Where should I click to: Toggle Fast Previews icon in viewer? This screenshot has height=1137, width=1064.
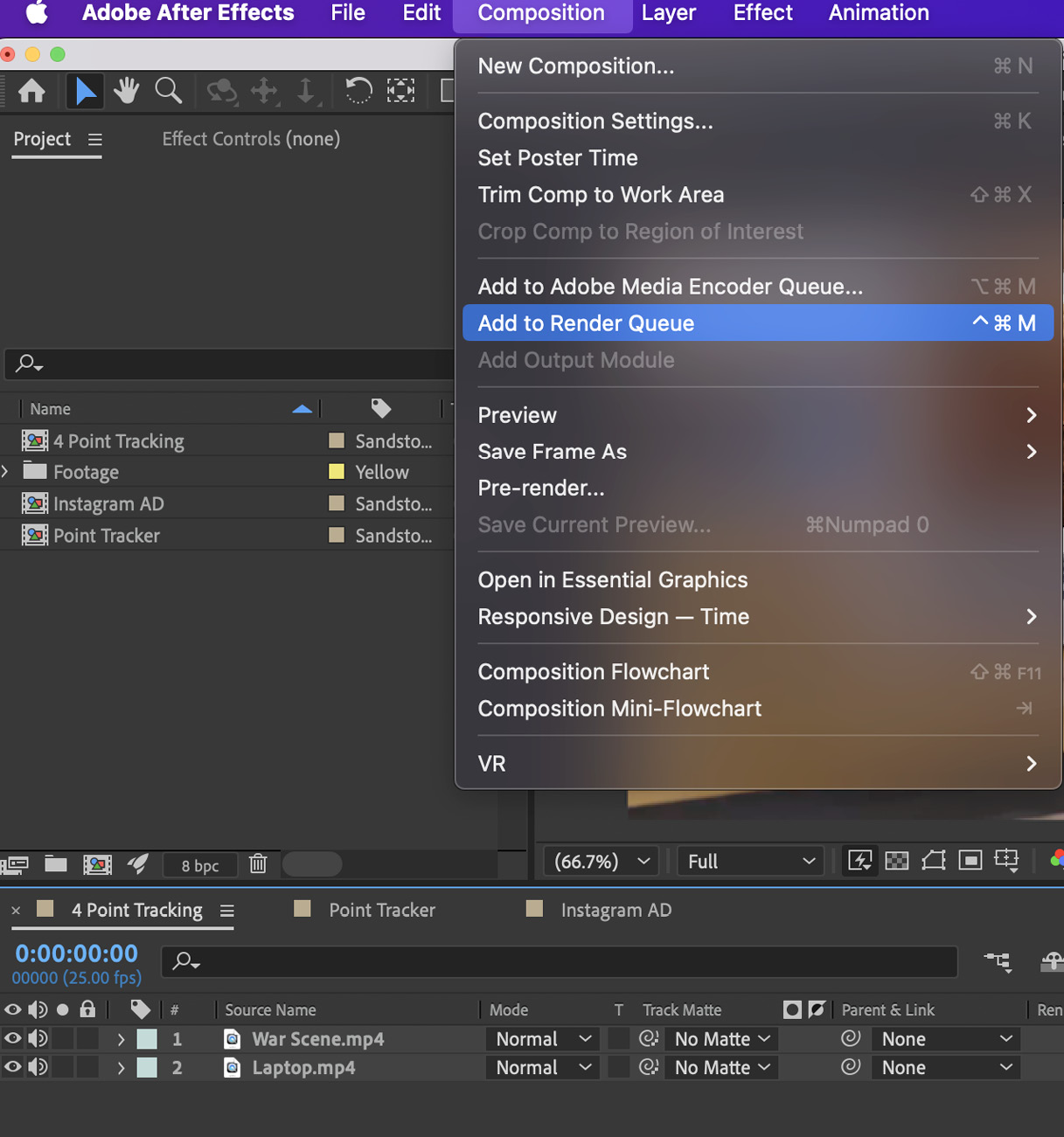(860, 861)
